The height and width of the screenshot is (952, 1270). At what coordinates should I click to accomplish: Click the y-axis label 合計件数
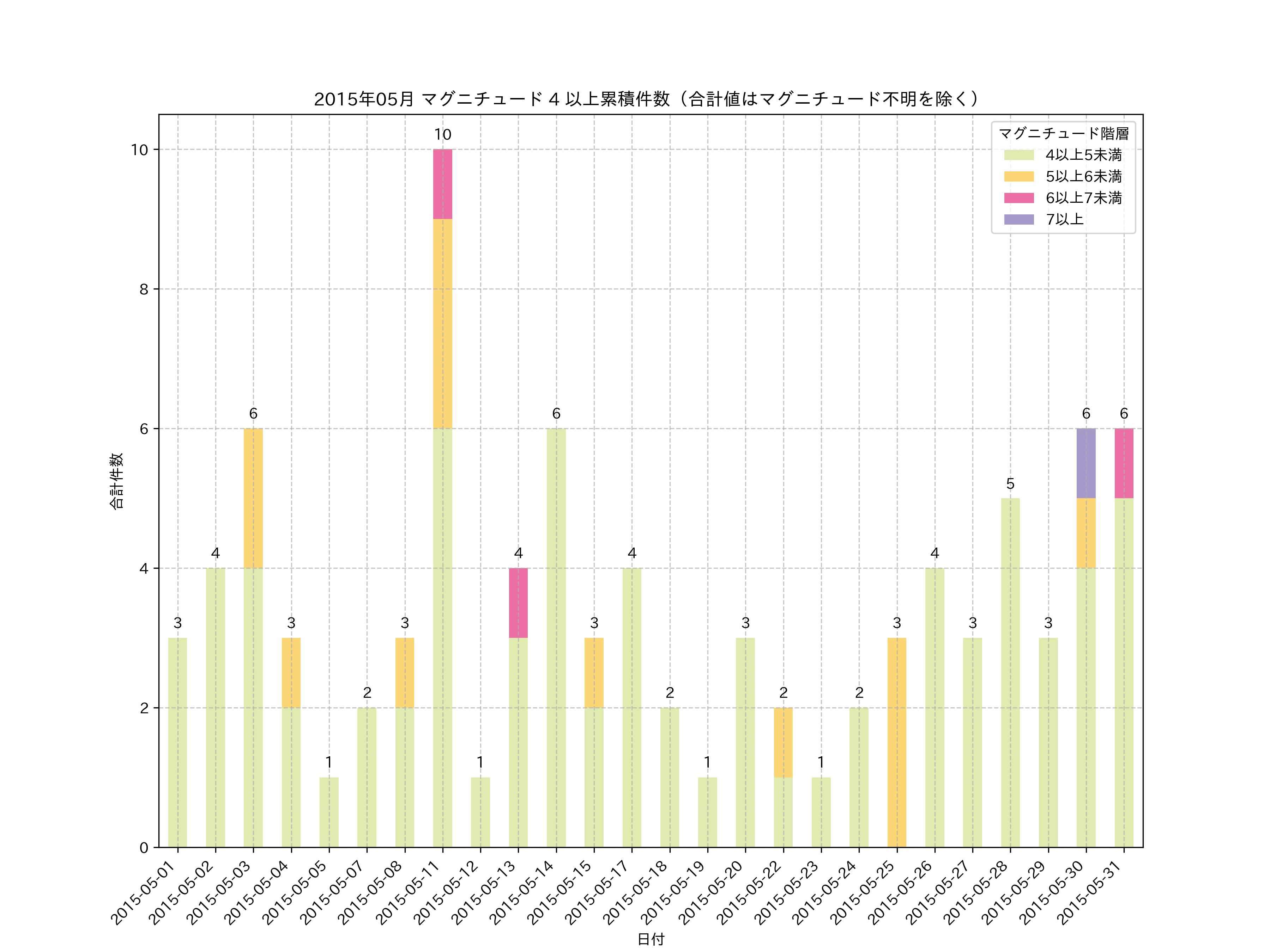click(116, 481)
